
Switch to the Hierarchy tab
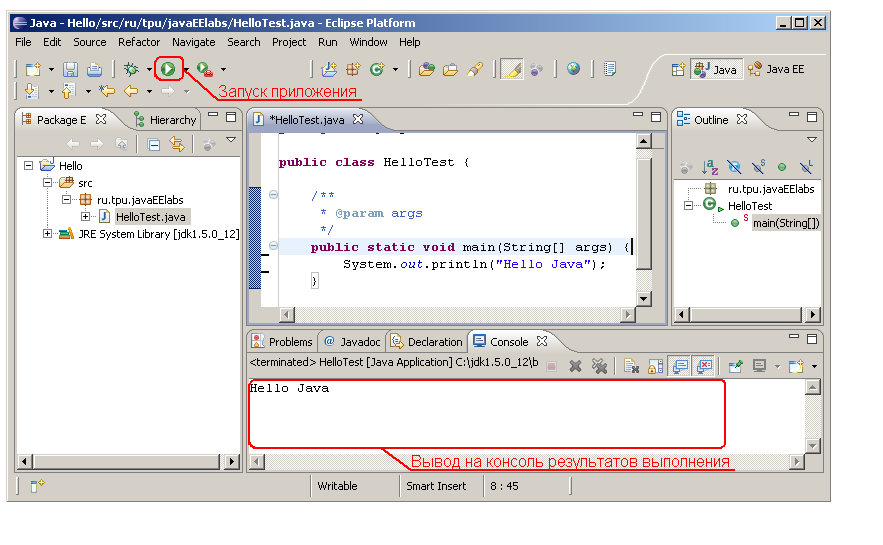(165, 120)
